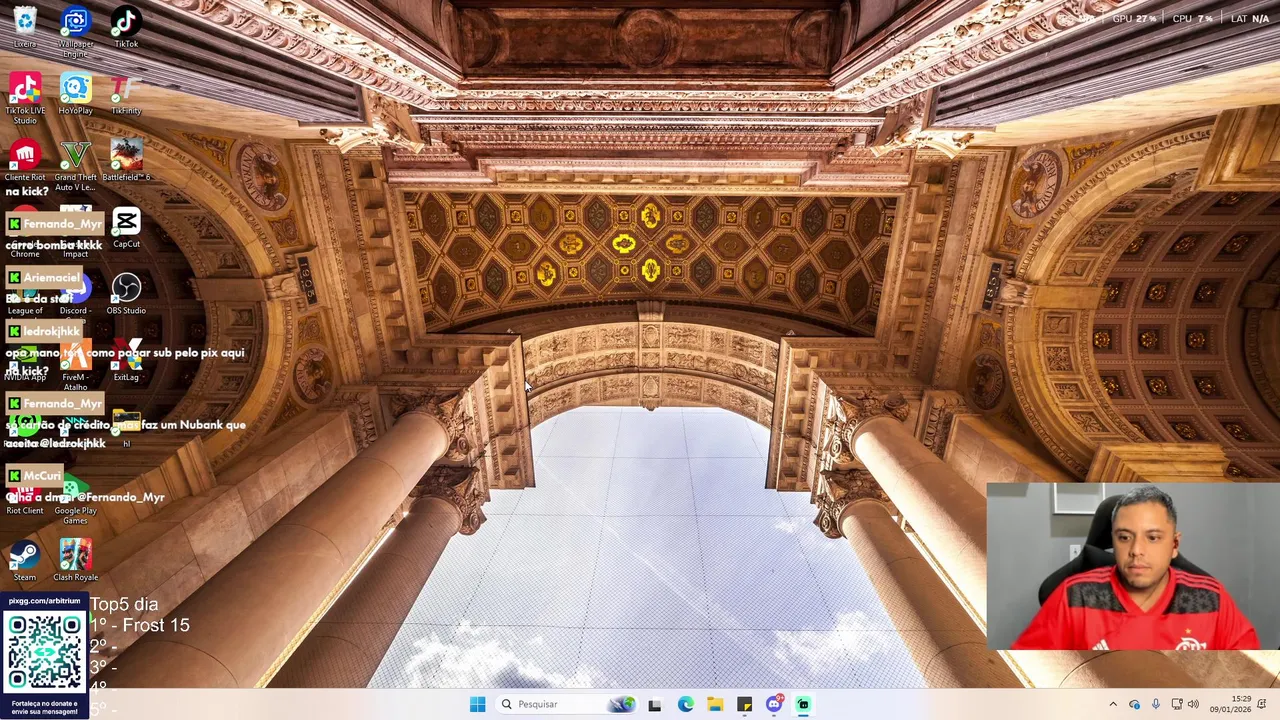This screenshot has width=1280, height=720.
Task: Click the 'Top5 dia' overlay heading
Action: [x=124, y=604]
